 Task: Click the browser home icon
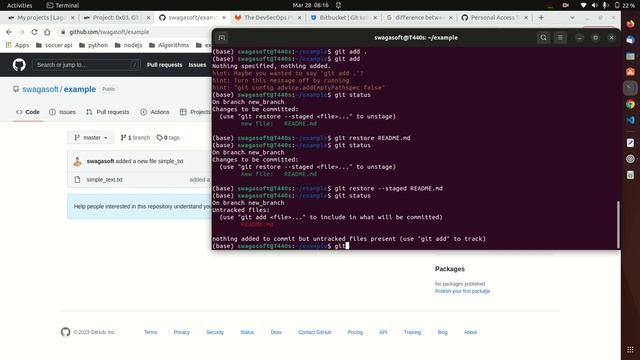pos(47,32)
